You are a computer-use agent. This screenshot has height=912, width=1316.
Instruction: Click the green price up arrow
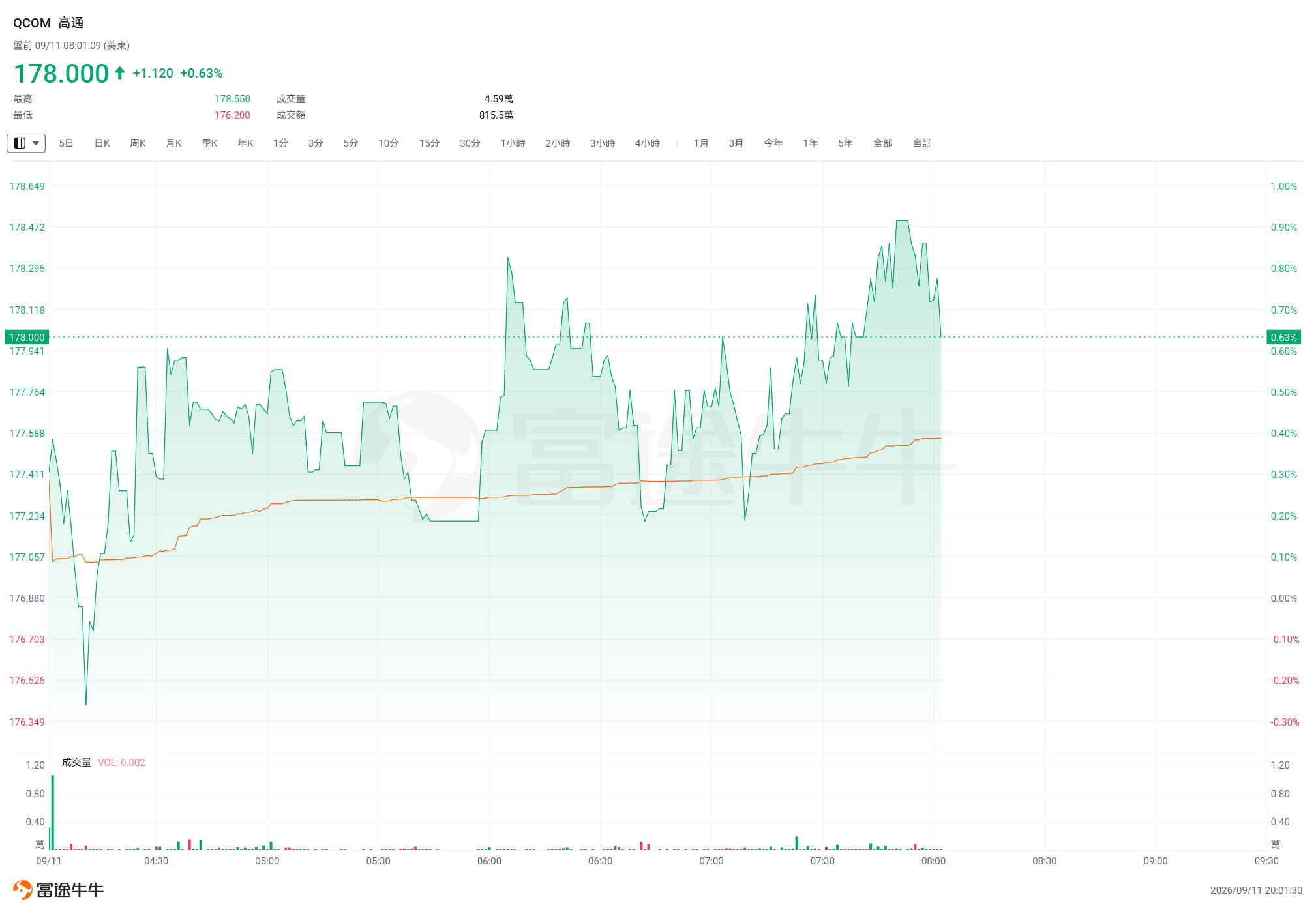pyautogui.click(x=120, y=73)
